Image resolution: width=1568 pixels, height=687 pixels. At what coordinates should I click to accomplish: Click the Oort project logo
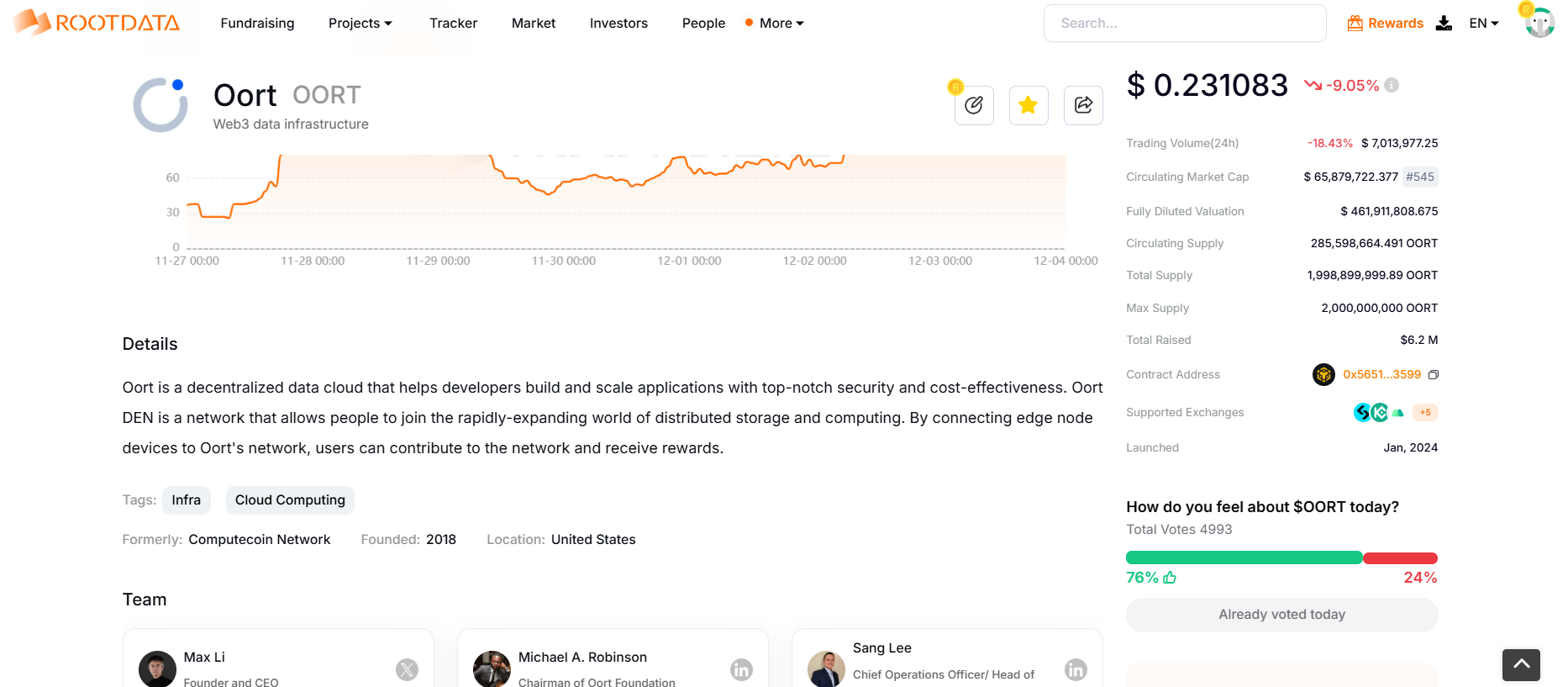tap(160, 105)
